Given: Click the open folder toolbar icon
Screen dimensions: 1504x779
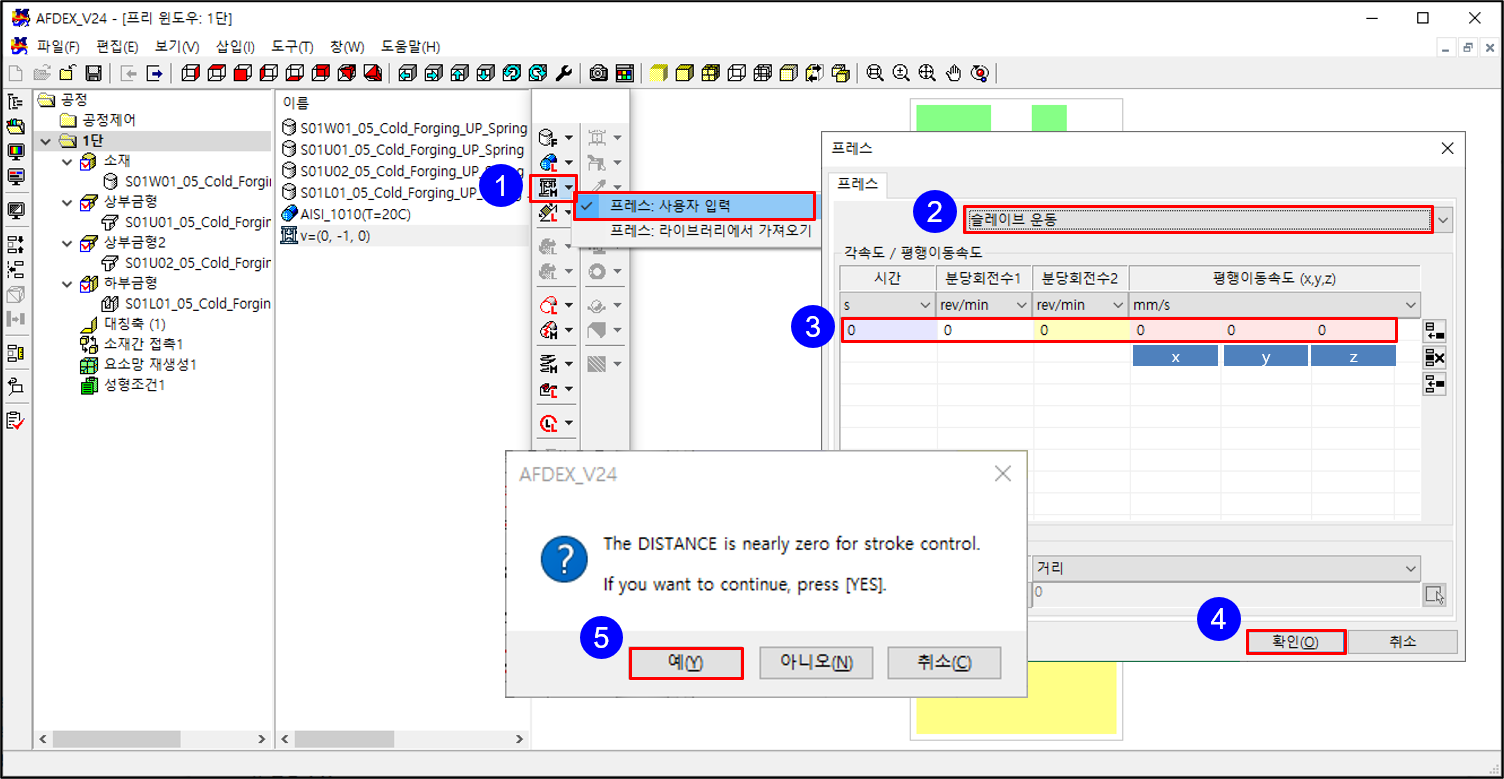Looking at the screenshot, I should coord(41,72).
